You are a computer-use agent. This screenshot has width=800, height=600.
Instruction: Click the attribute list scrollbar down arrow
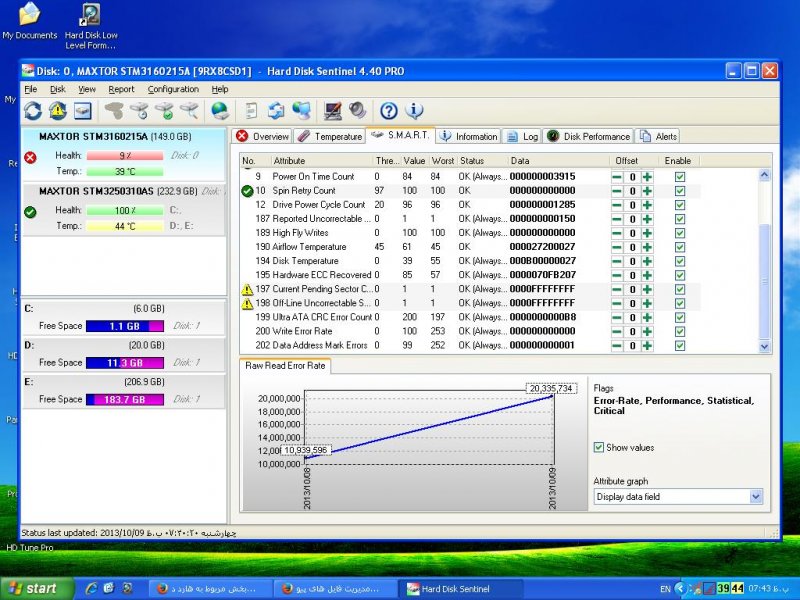pyautogui.click(x=764, y=346)
